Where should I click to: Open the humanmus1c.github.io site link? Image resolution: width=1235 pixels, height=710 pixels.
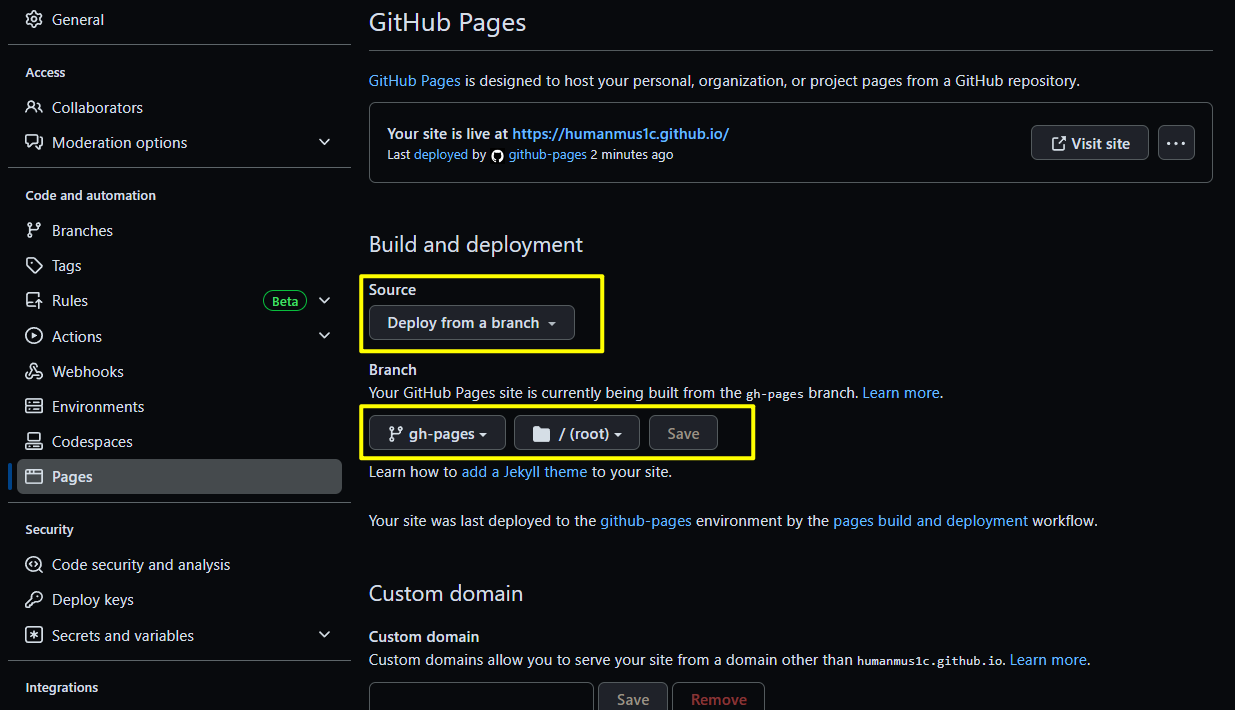(x=621, y=133)
